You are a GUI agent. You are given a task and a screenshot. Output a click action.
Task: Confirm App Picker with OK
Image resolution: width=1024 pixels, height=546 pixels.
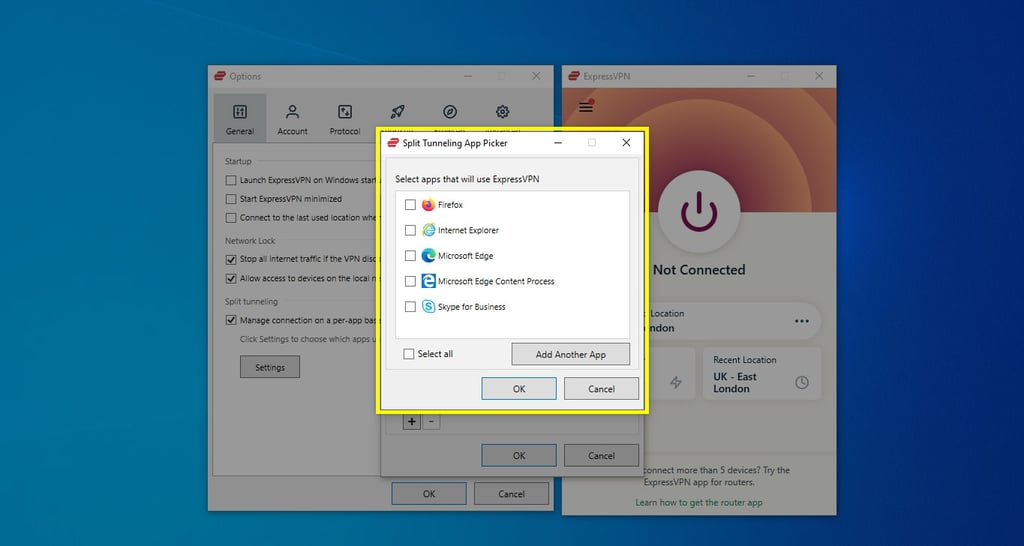pyautogui.click(x=519, y=389)
